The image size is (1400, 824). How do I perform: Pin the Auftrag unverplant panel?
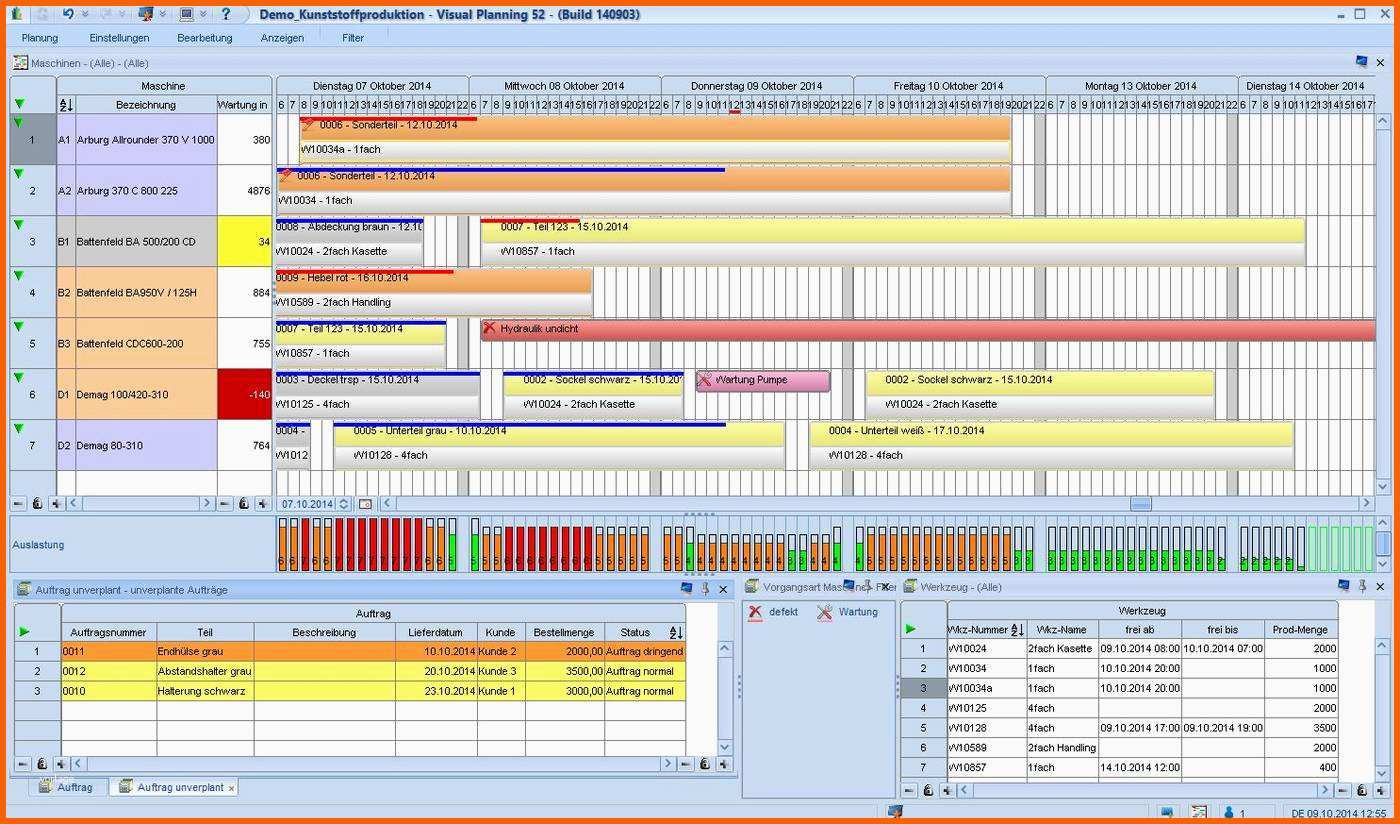[705, 589]
